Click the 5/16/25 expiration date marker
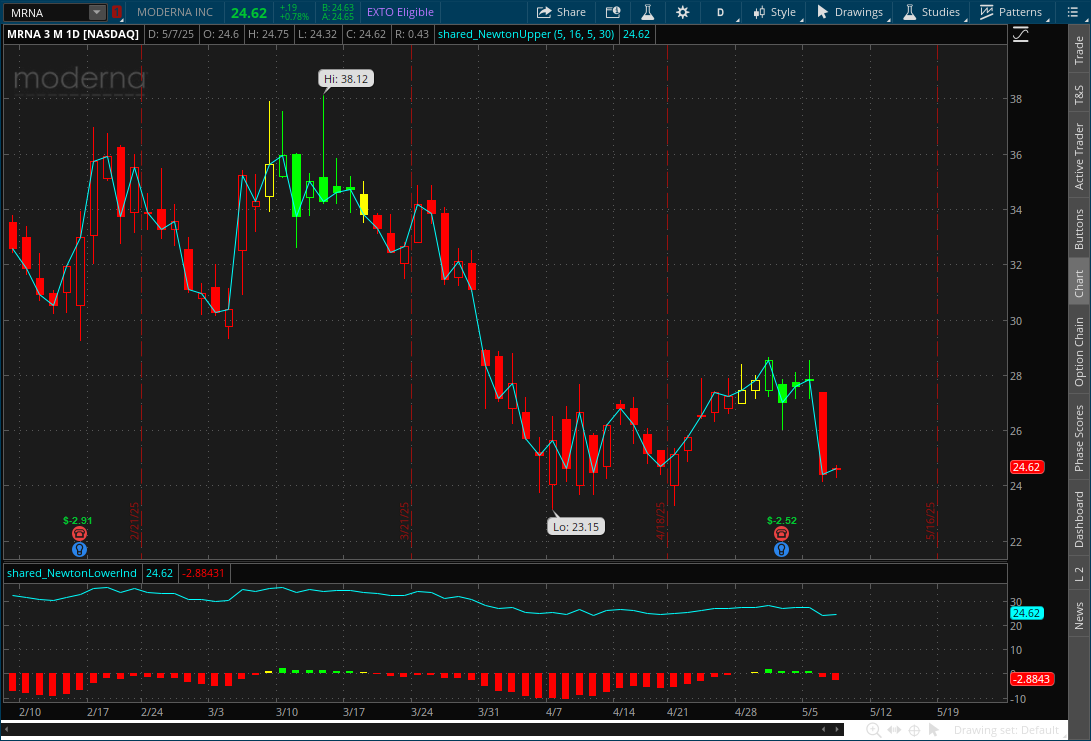 click(931, 521)
